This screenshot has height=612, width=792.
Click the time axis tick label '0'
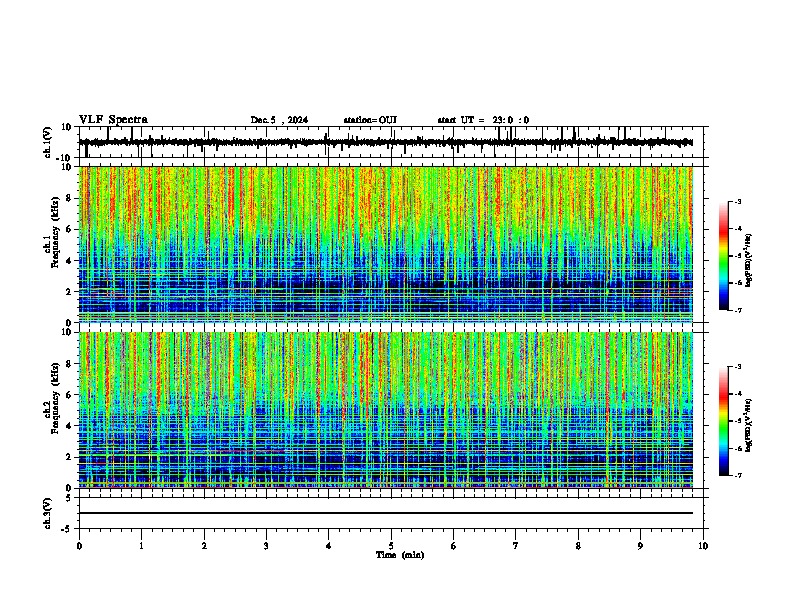[79, 546]
